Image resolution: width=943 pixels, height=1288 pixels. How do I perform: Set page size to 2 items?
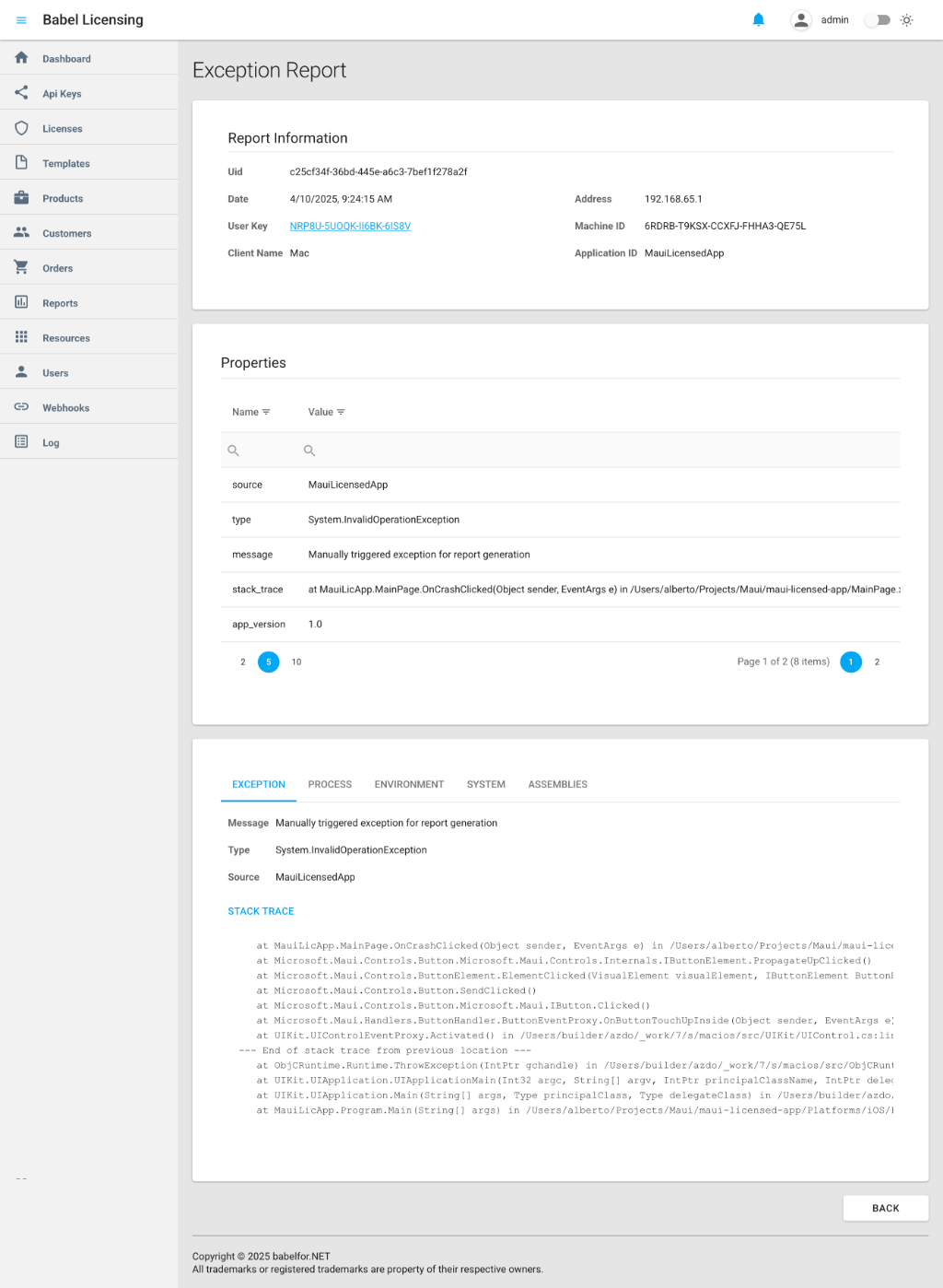[x=243, y=662]
